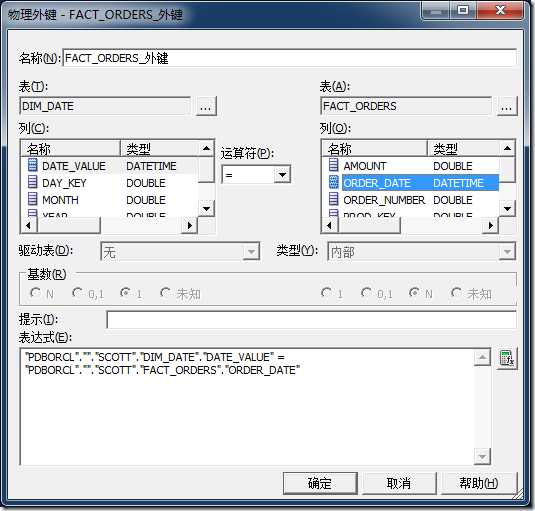
Task: Select the DATE_VALUE column row
Action: (109, 166)
